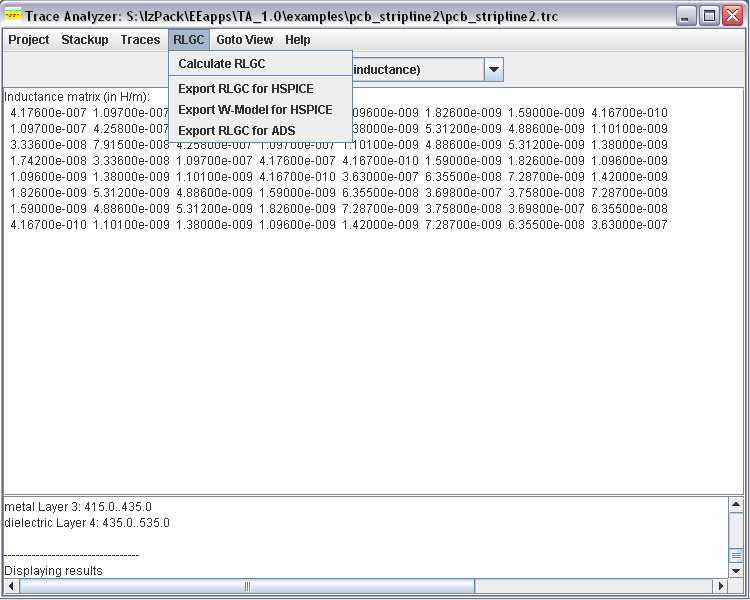Open the Help menu
This screenshot has height=600, width=750.
point(297,40)
